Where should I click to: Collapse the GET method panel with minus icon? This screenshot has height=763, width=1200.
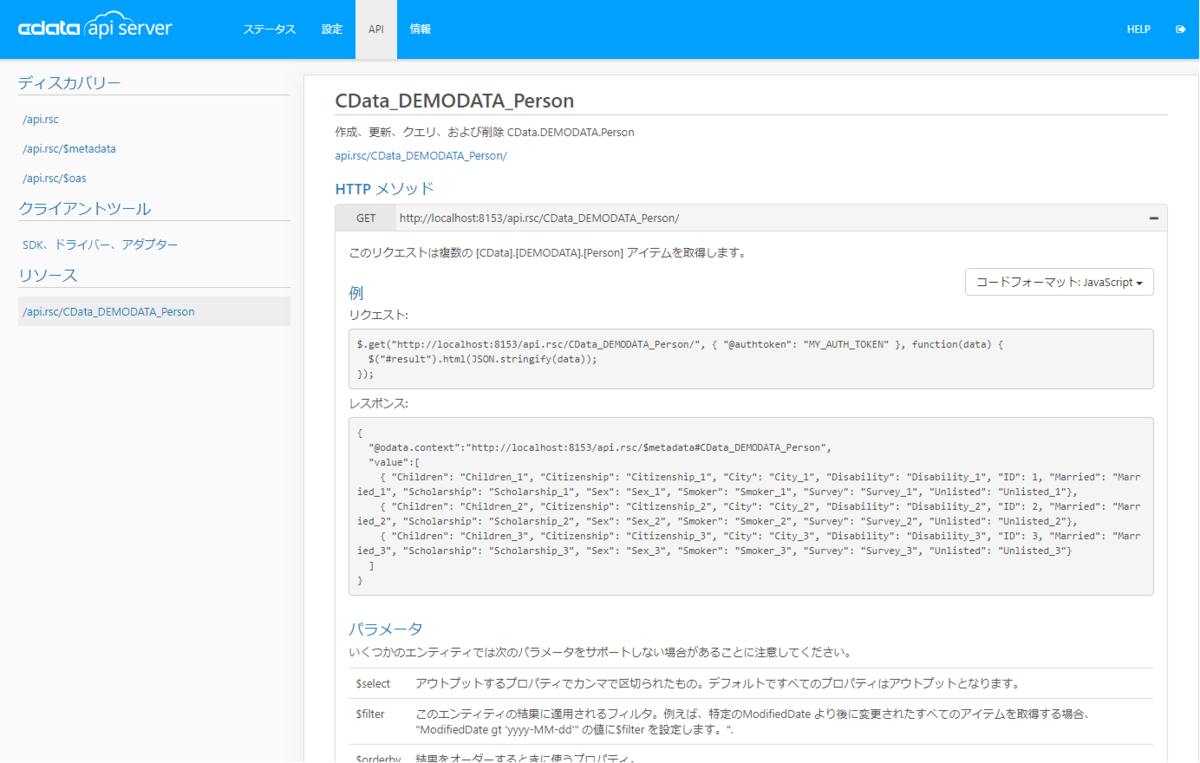pyautogui.click(x=1153, y=218)
